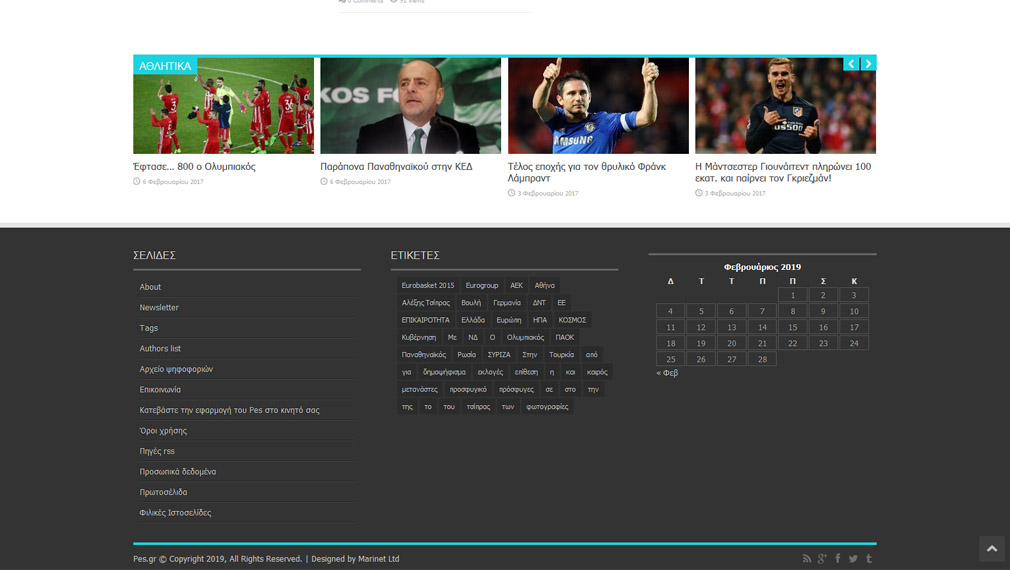Open article about Manchester United and Griezmann
This screenshot has width=1010, height=570.
pyautogui.click(x=783, y=172)
